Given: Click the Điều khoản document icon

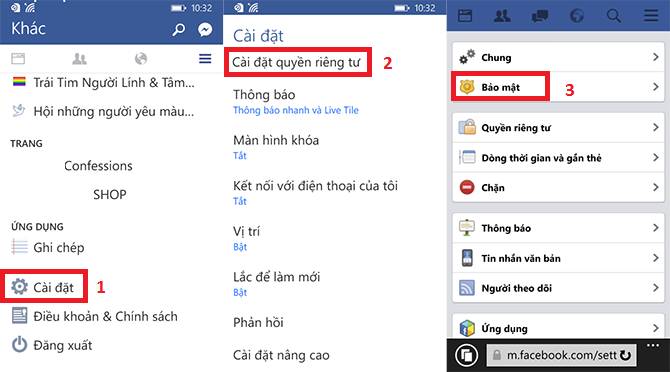Looking at the screenshot, I should tap(19, 316).
